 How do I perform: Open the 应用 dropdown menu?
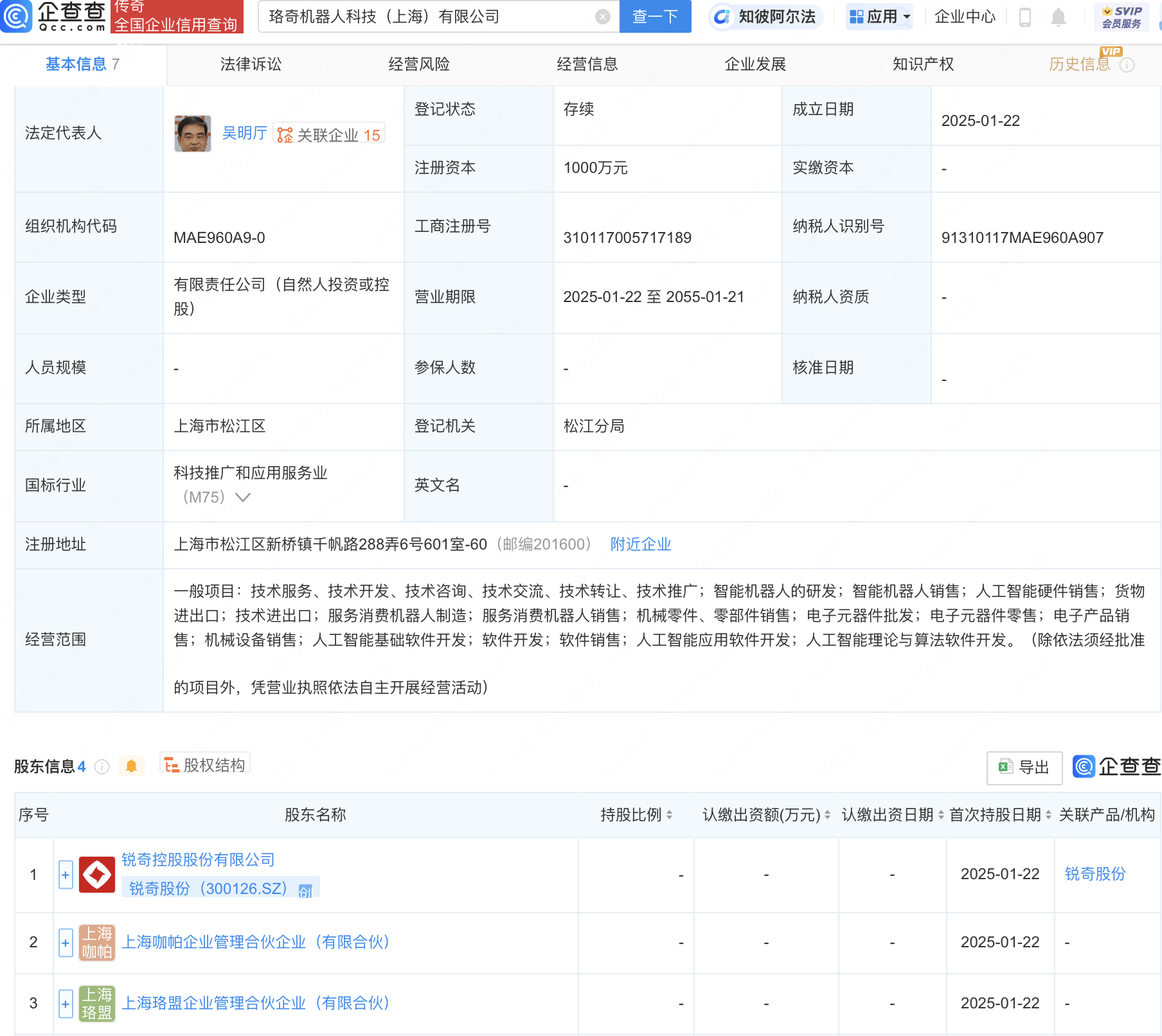pyautogui.click(x=879, y=17)
